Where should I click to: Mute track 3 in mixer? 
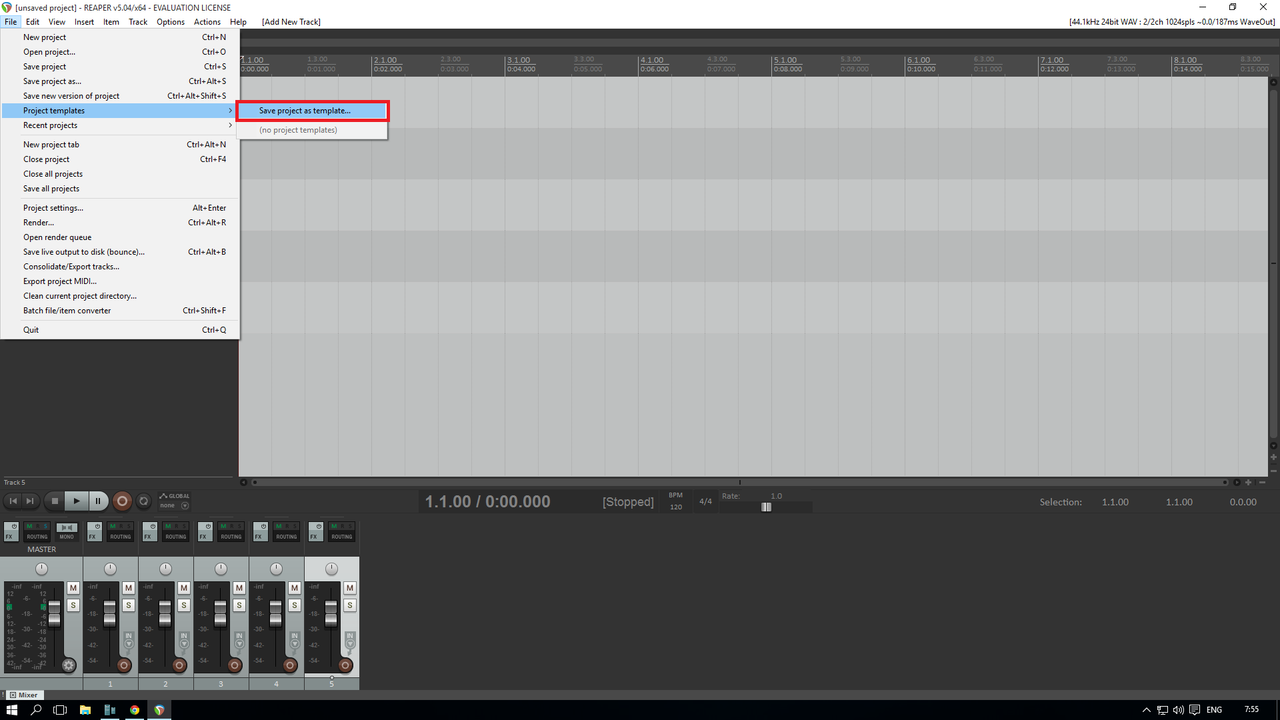(239, 588)
